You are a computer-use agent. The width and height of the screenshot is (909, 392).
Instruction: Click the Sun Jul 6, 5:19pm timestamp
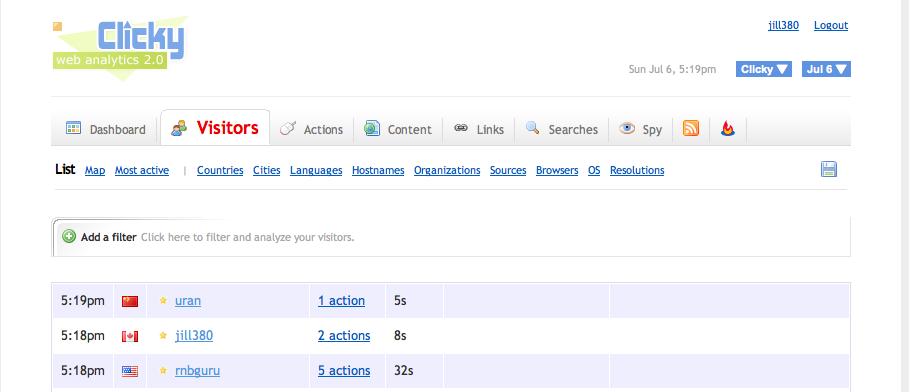672,70
